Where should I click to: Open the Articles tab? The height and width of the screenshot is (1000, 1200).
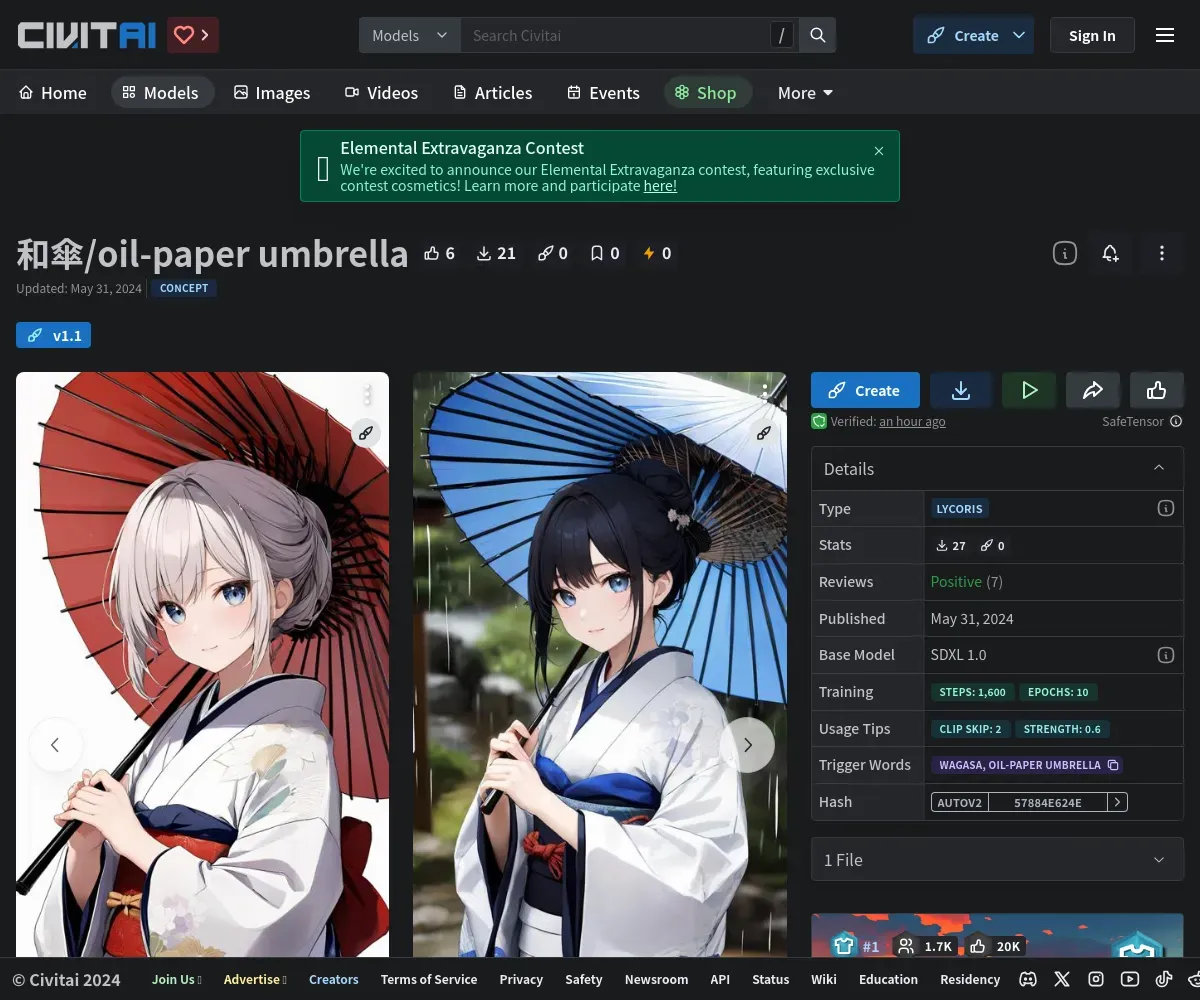(493, 93)
